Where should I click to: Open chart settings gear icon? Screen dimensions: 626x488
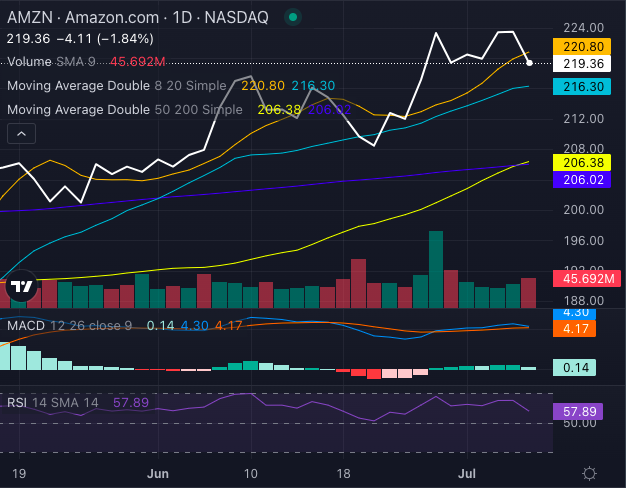click(589, 474)
